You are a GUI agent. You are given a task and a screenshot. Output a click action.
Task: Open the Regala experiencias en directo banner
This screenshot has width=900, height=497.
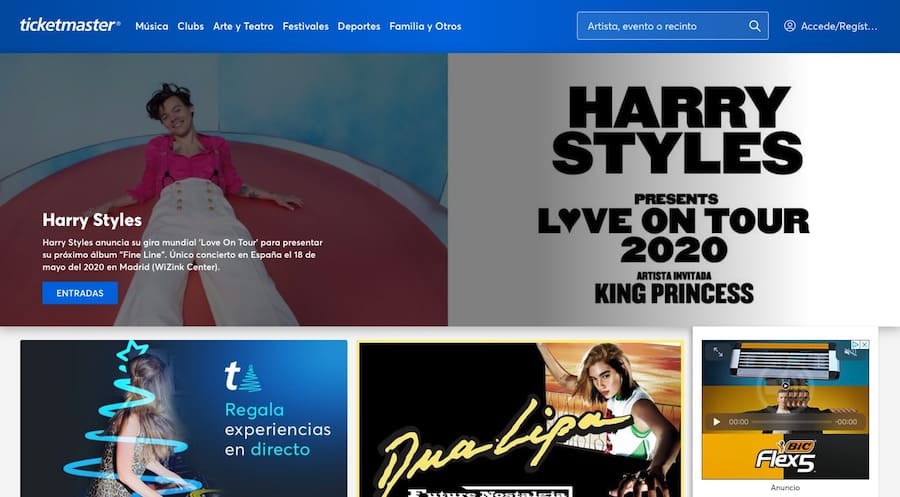183,420
